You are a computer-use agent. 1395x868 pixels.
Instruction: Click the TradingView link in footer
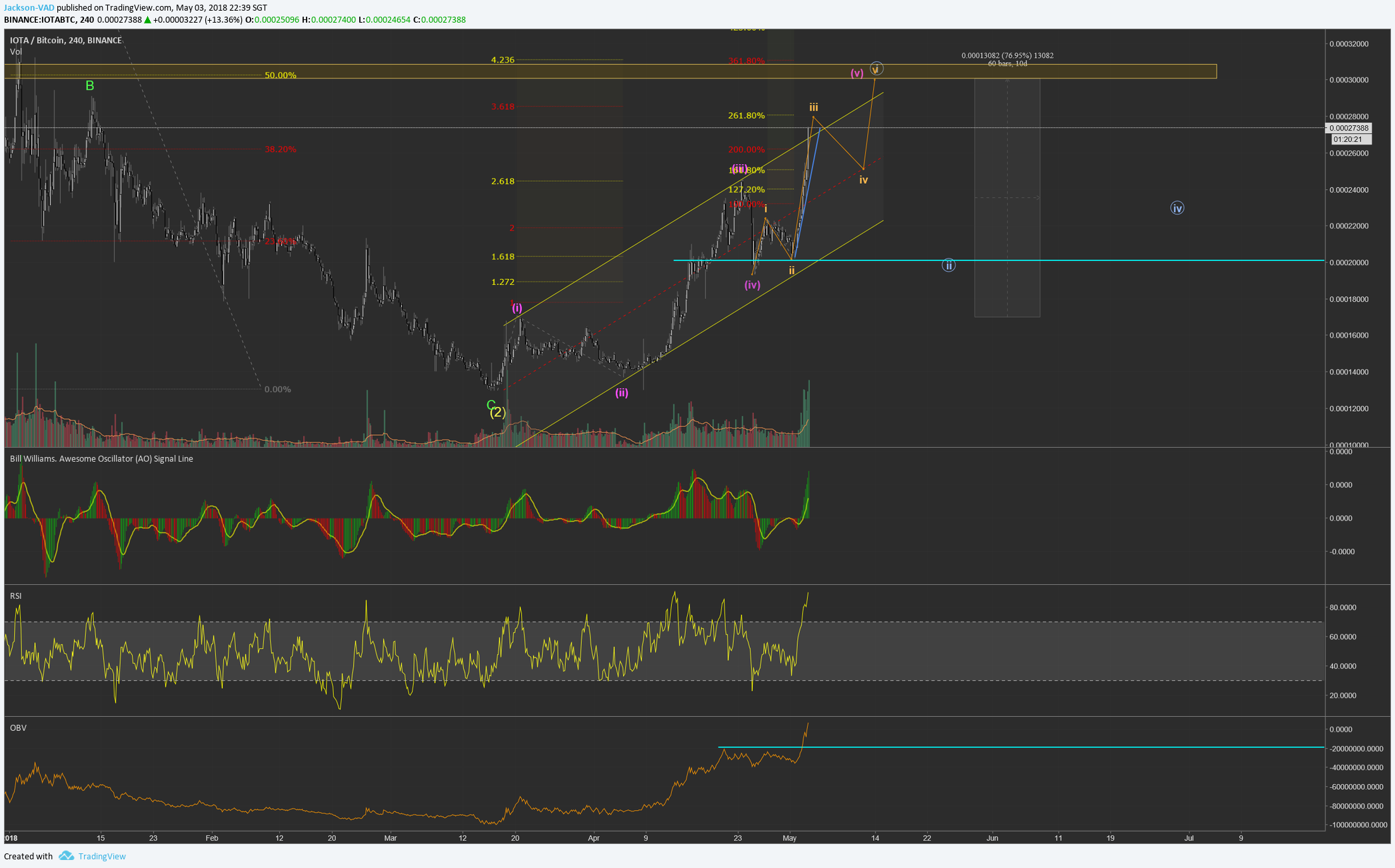[x=101, y=856]
